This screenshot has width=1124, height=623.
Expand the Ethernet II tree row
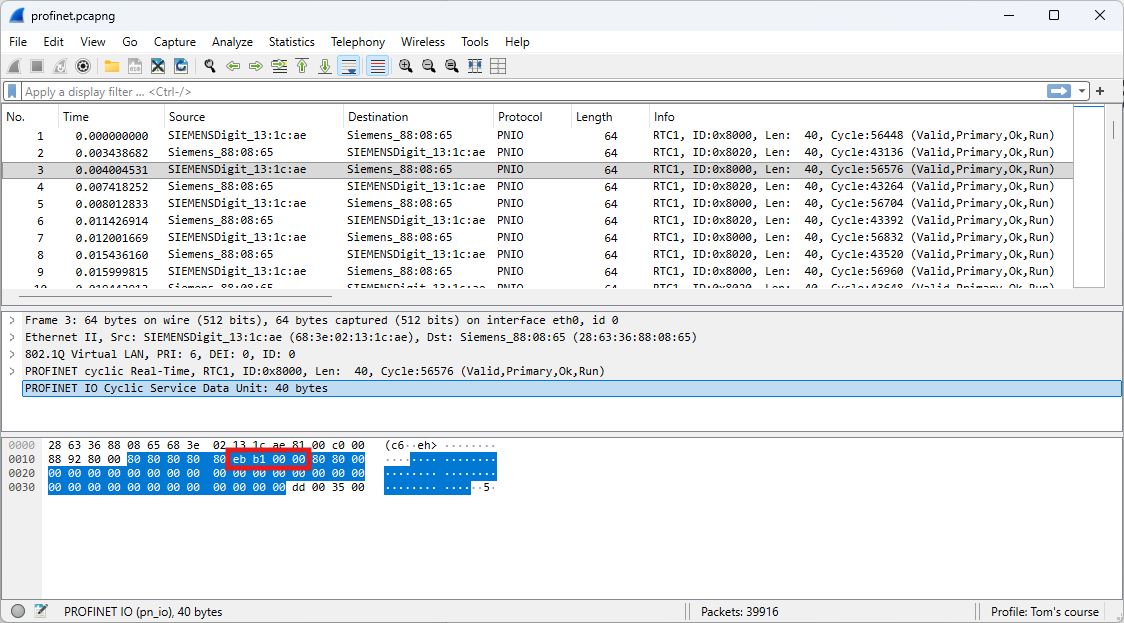[x=12, y=337]
